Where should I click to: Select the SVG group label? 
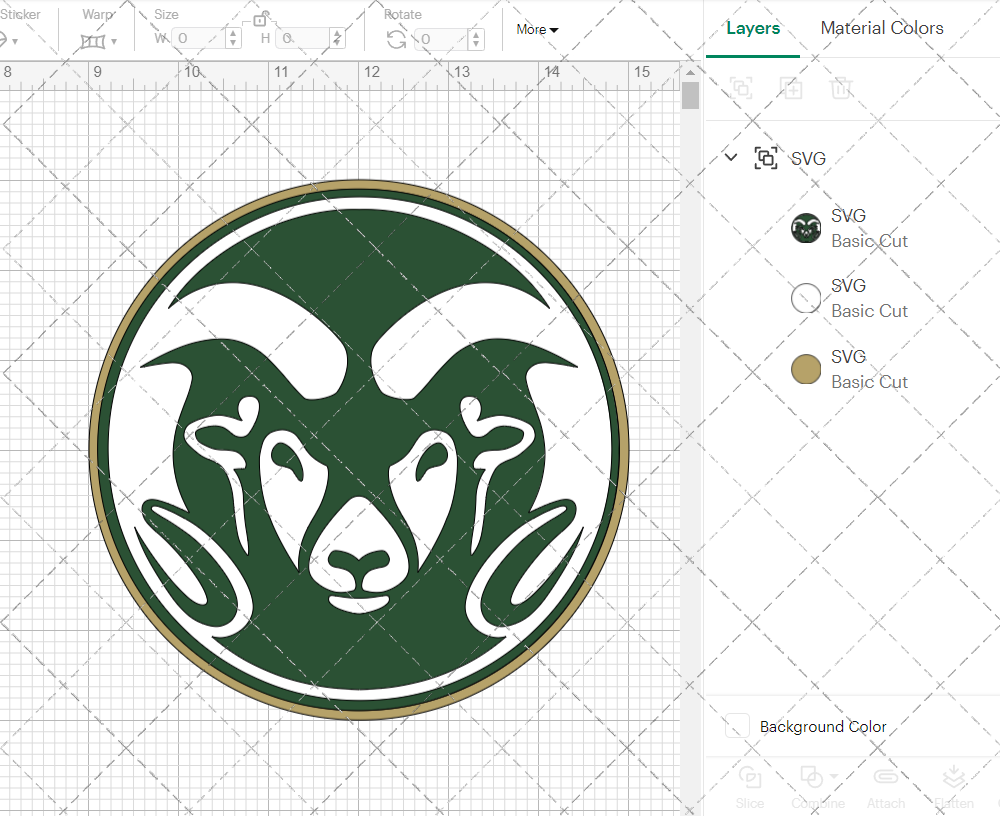(x=808, y=158)
